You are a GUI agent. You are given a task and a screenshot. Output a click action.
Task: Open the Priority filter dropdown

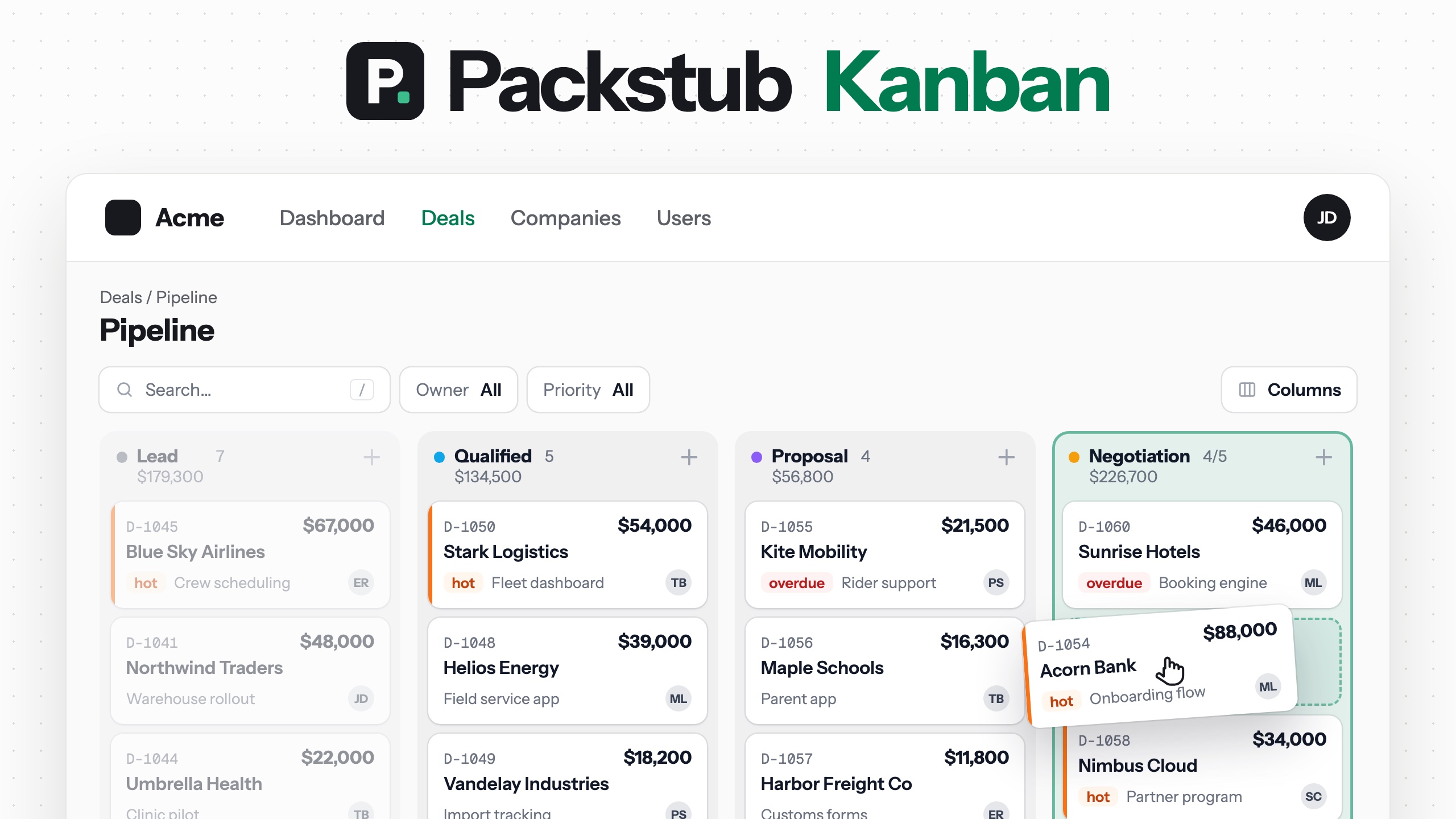click(588, 390)
